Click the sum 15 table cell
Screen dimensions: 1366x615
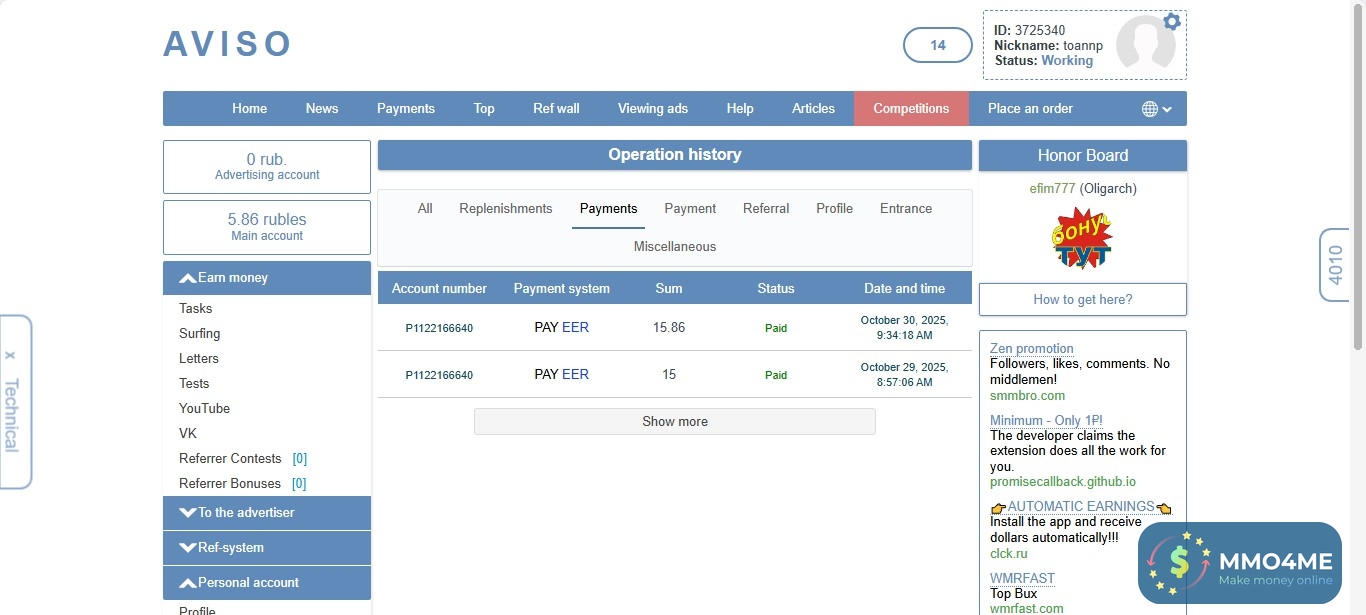pyautogui.click(x=669, y=375)
